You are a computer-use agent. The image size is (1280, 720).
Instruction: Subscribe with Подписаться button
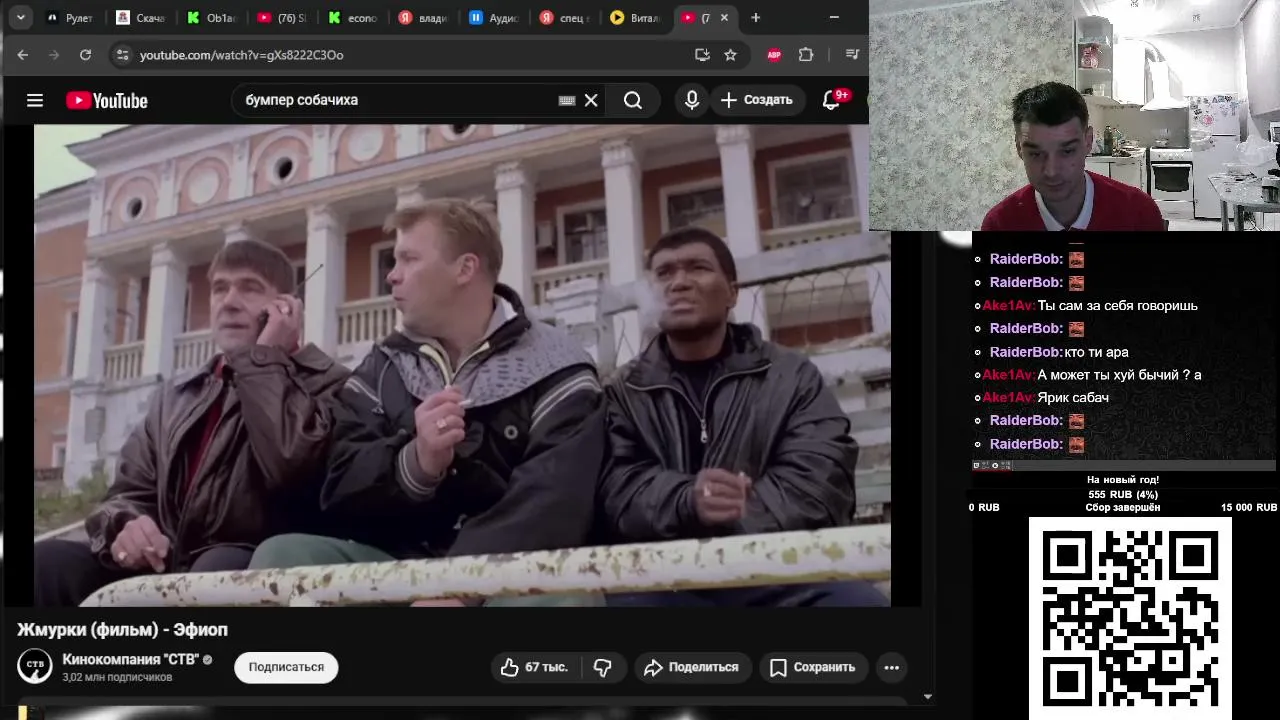286,667
